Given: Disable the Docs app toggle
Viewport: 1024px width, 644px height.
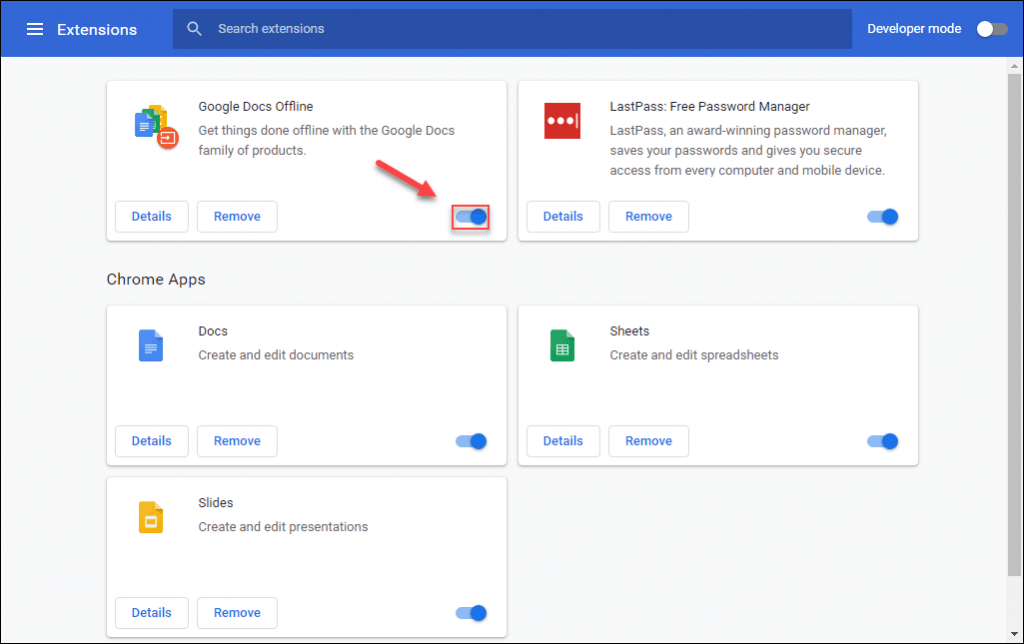Looking at the screenshot, I should [x=471, y=441].
